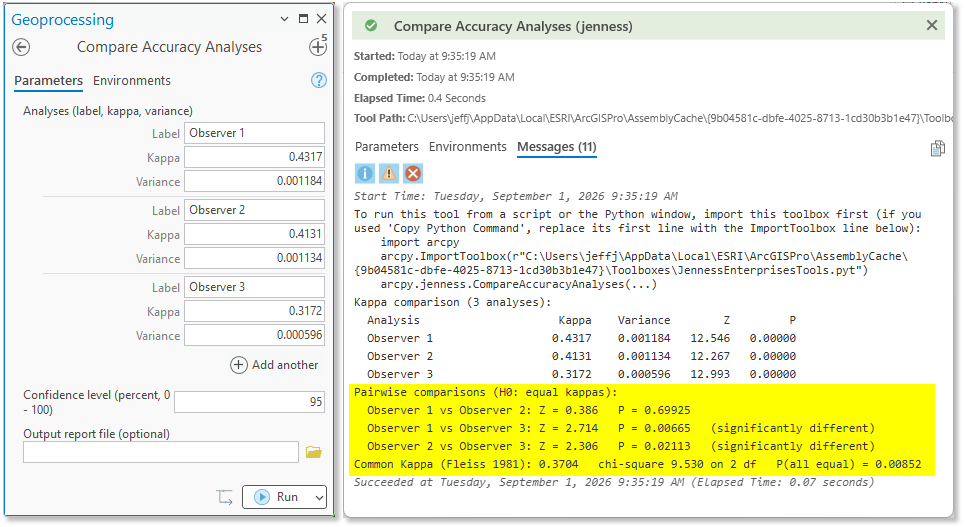
Task: Edit the Observer 3 label field
Action: 254,287
